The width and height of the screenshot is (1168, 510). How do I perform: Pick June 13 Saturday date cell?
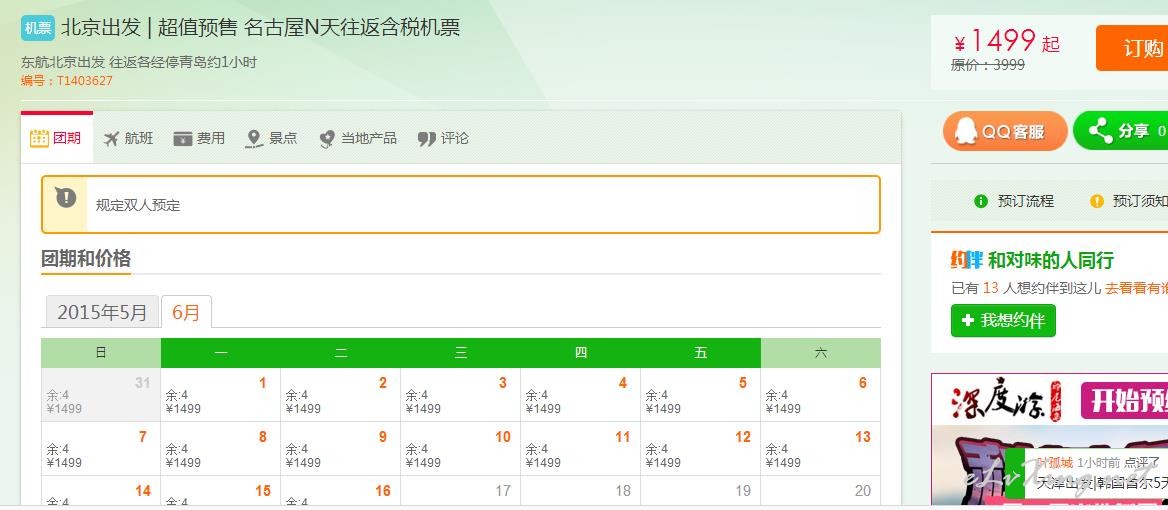coord(820,449)
